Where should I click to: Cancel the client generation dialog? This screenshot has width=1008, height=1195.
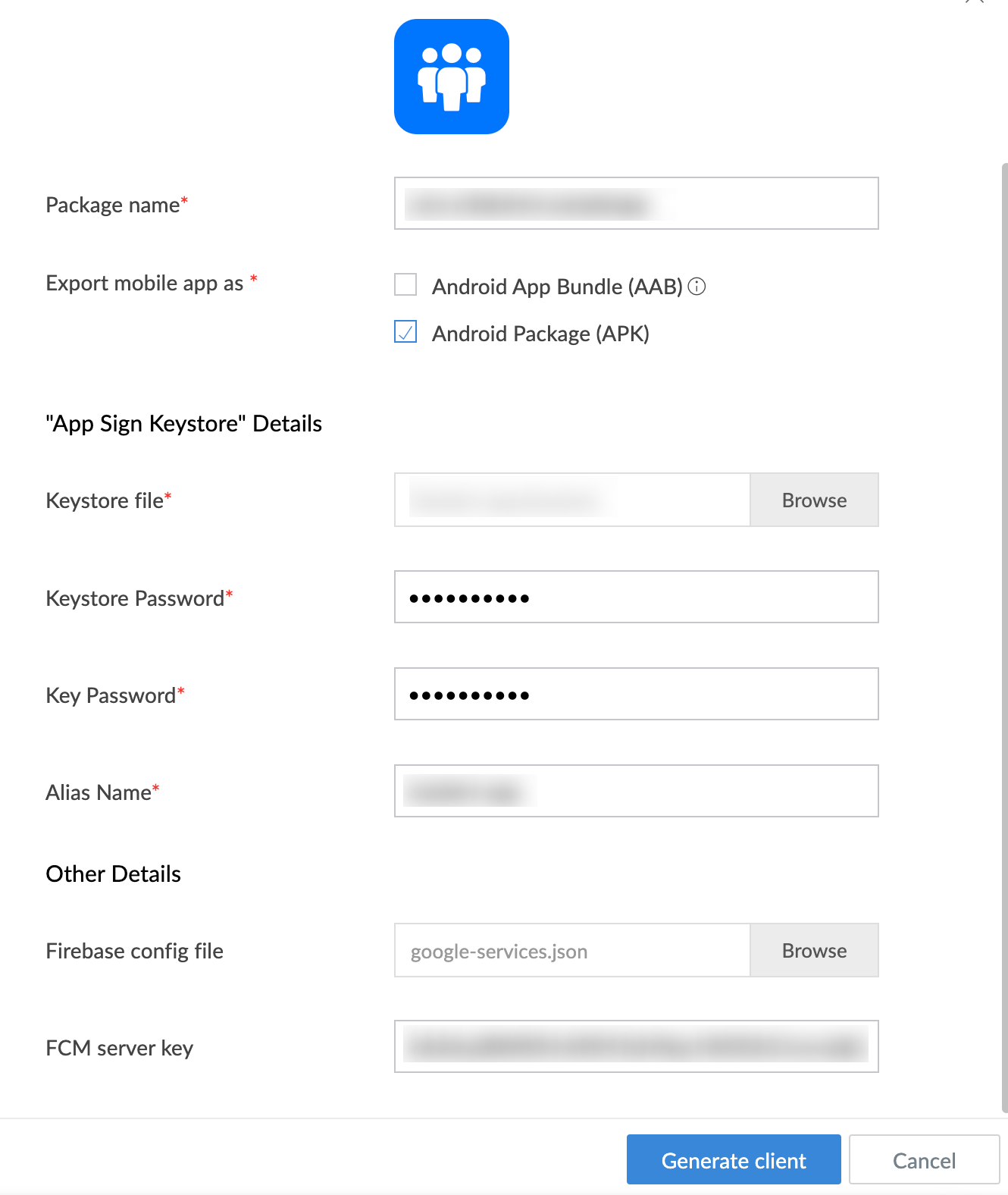(924, 1159)
